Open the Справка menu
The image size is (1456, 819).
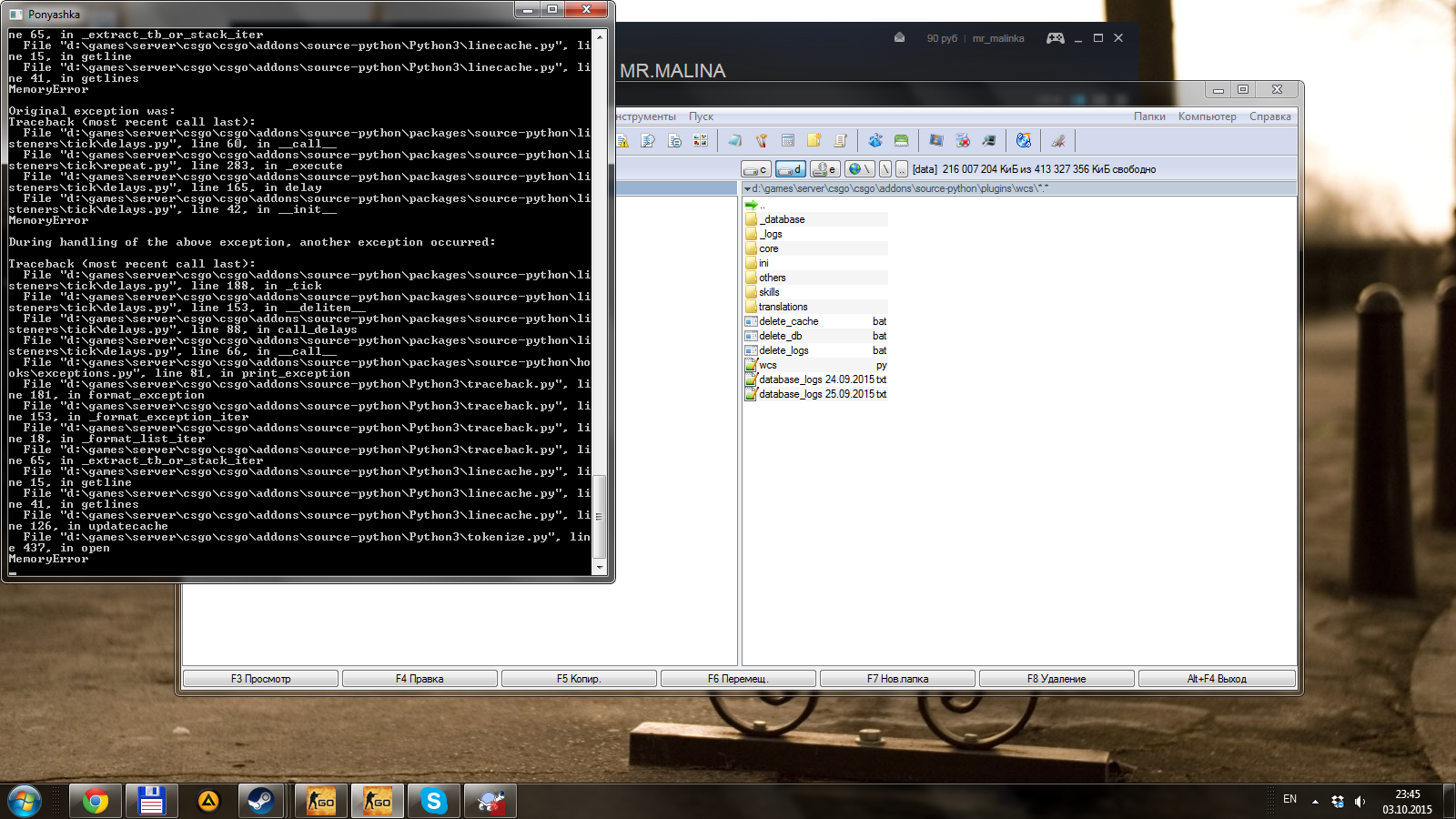click(x=1269, y=116)
